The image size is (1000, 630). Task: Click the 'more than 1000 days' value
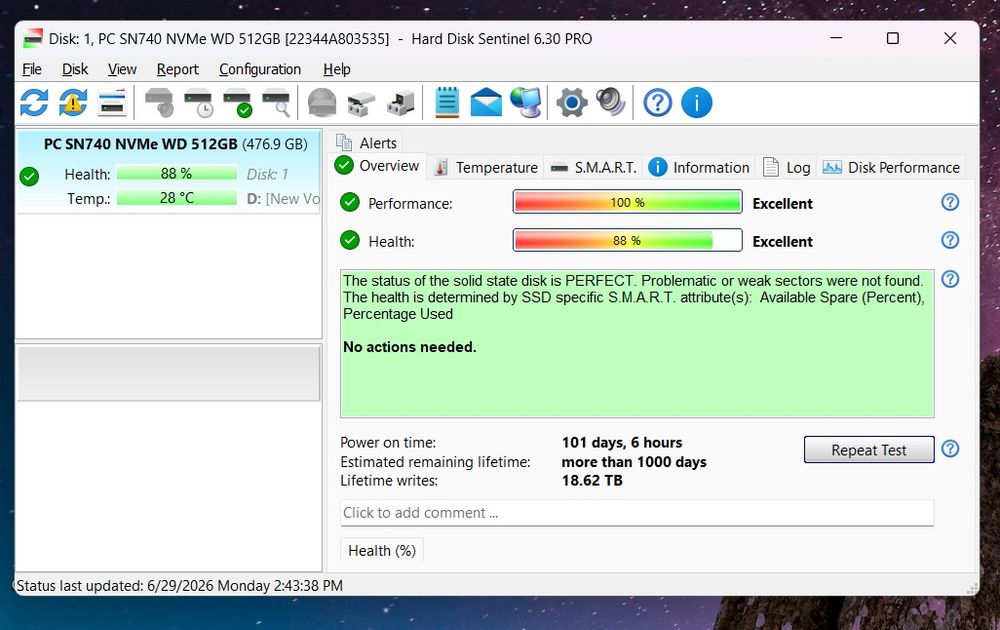pyautogui.click(x=634, y=462)
